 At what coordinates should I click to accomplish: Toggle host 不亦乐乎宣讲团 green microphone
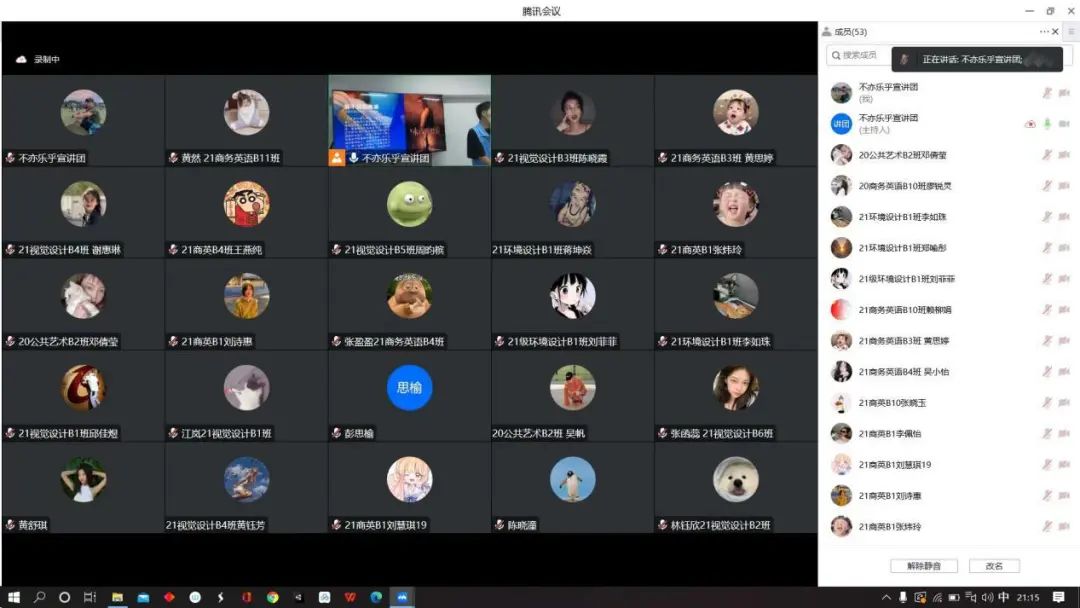tap(1047, 124)
